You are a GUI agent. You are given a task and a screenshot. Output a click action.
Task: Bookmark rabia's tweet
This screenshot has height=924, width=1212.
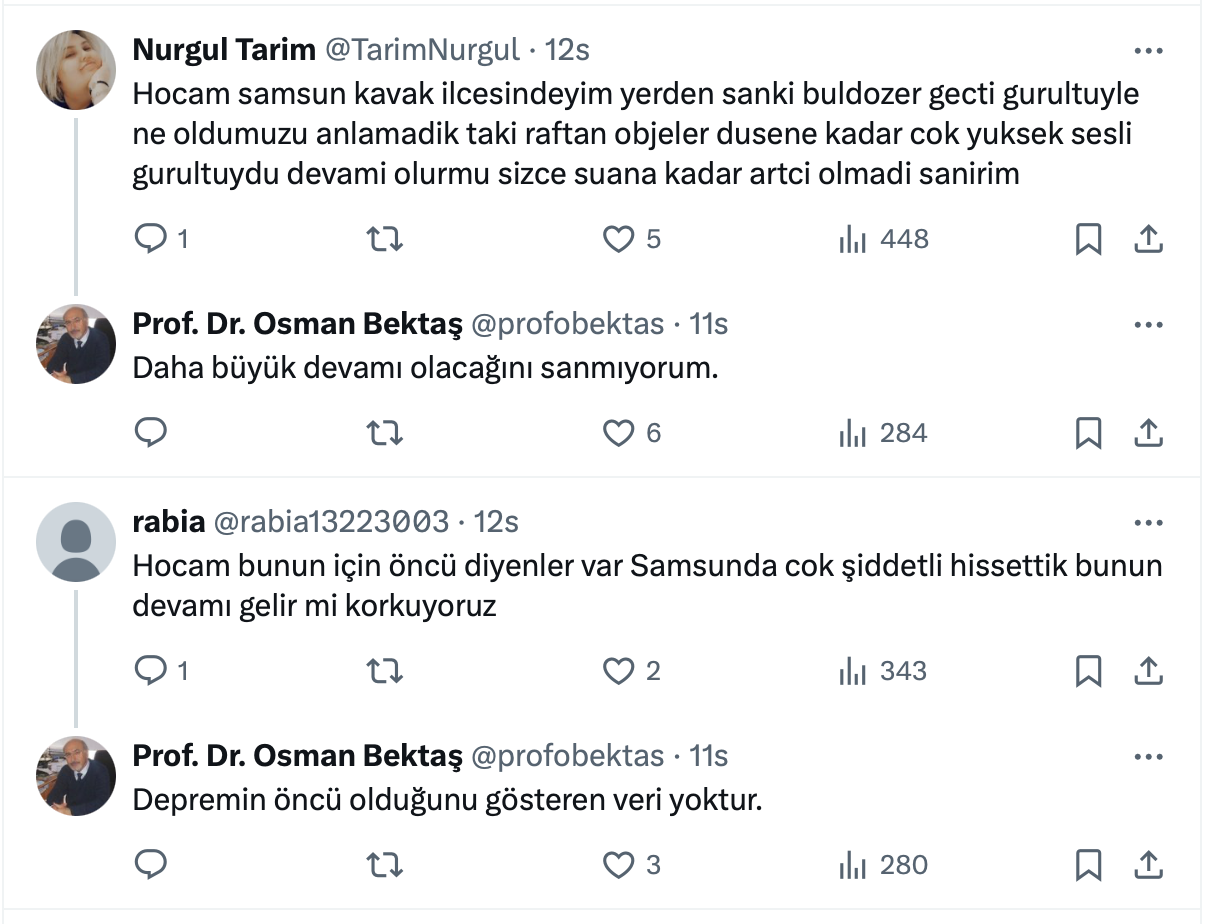point(1088,671)
